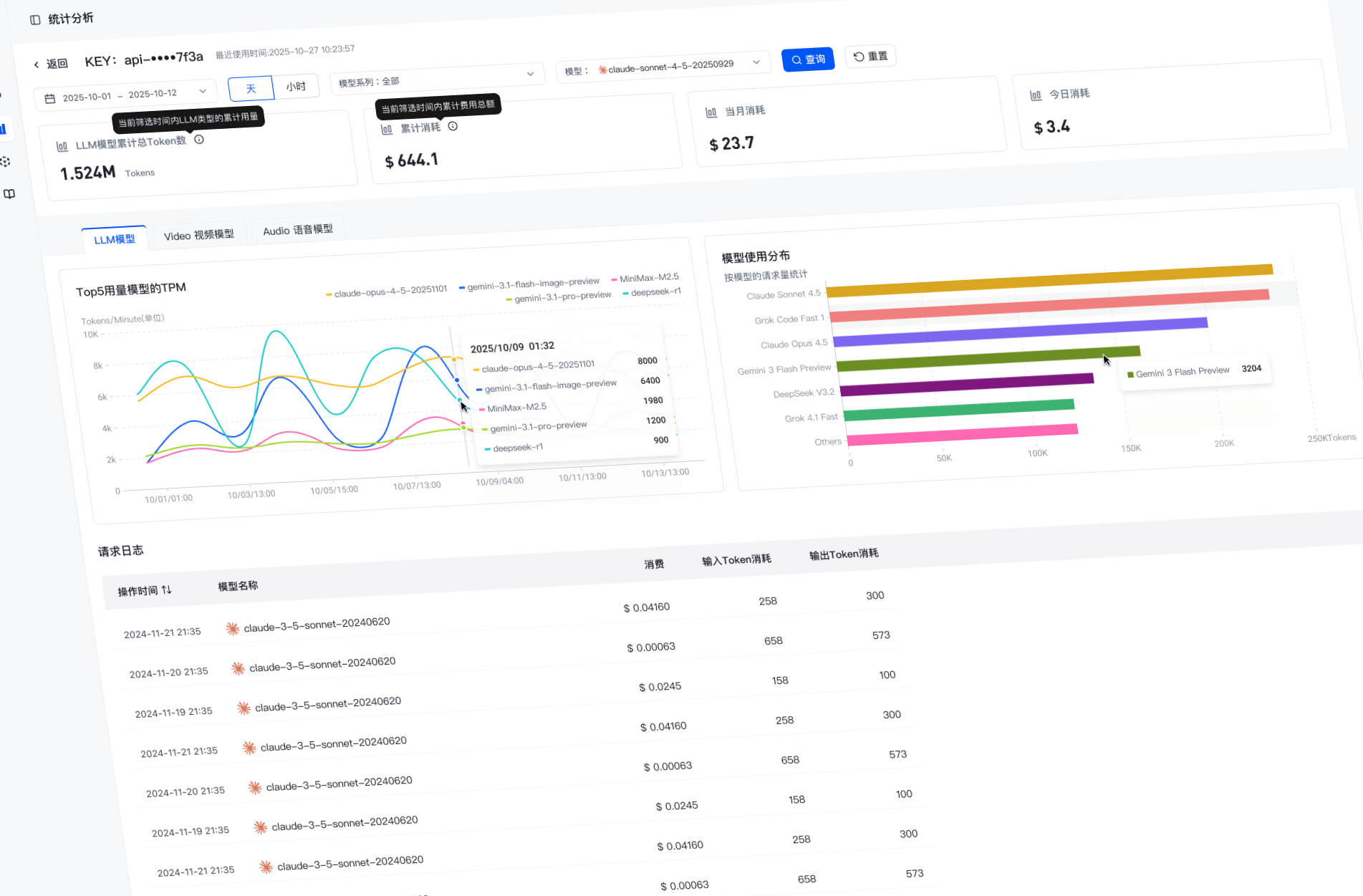The image size is (1363, 896).
Task: Open the book icon in the left sidebar
Action: click(x=9, y=194)
